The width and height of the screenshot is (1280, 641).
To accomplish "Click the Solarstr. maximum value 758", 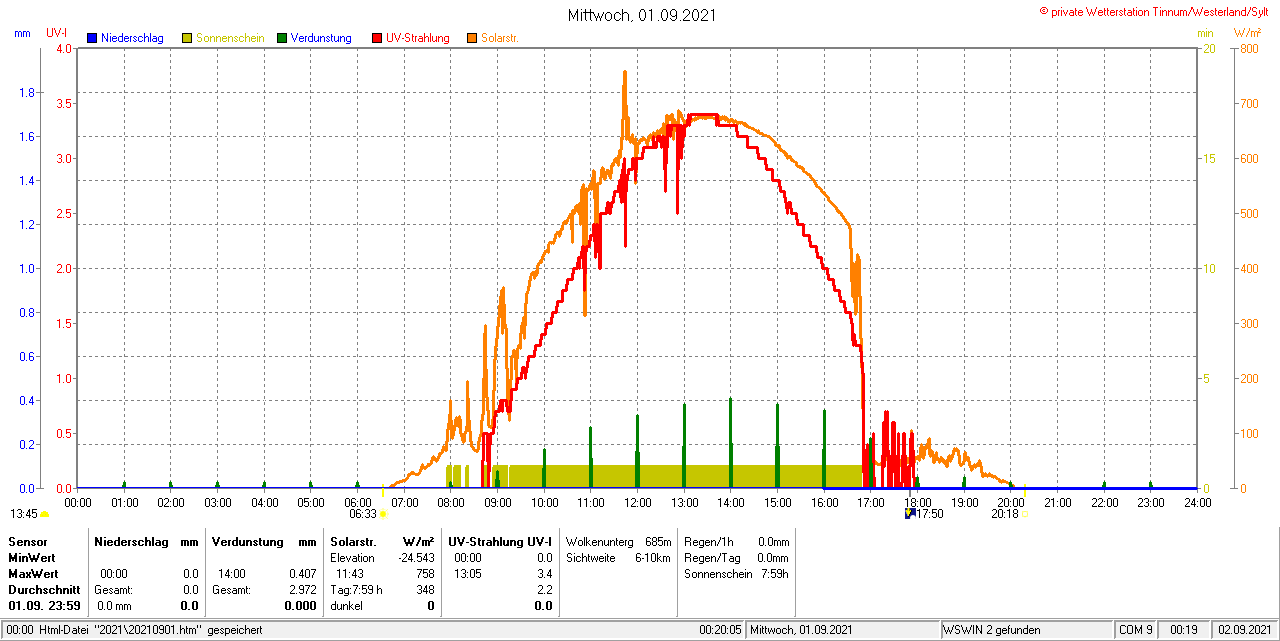I will [x=425, y=573].
